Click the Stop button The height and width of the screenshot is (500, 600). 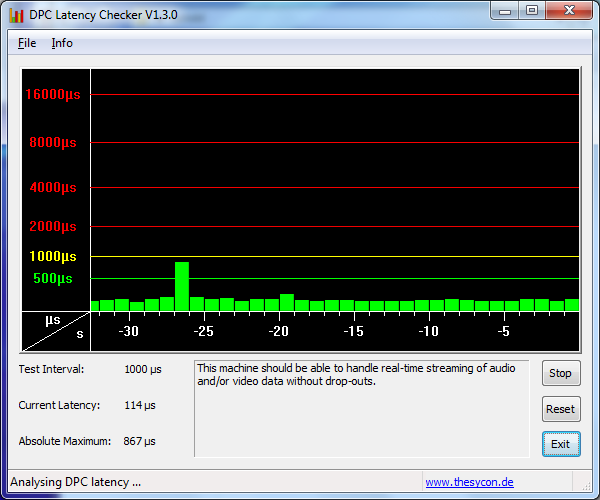click(x=561, y=373)
